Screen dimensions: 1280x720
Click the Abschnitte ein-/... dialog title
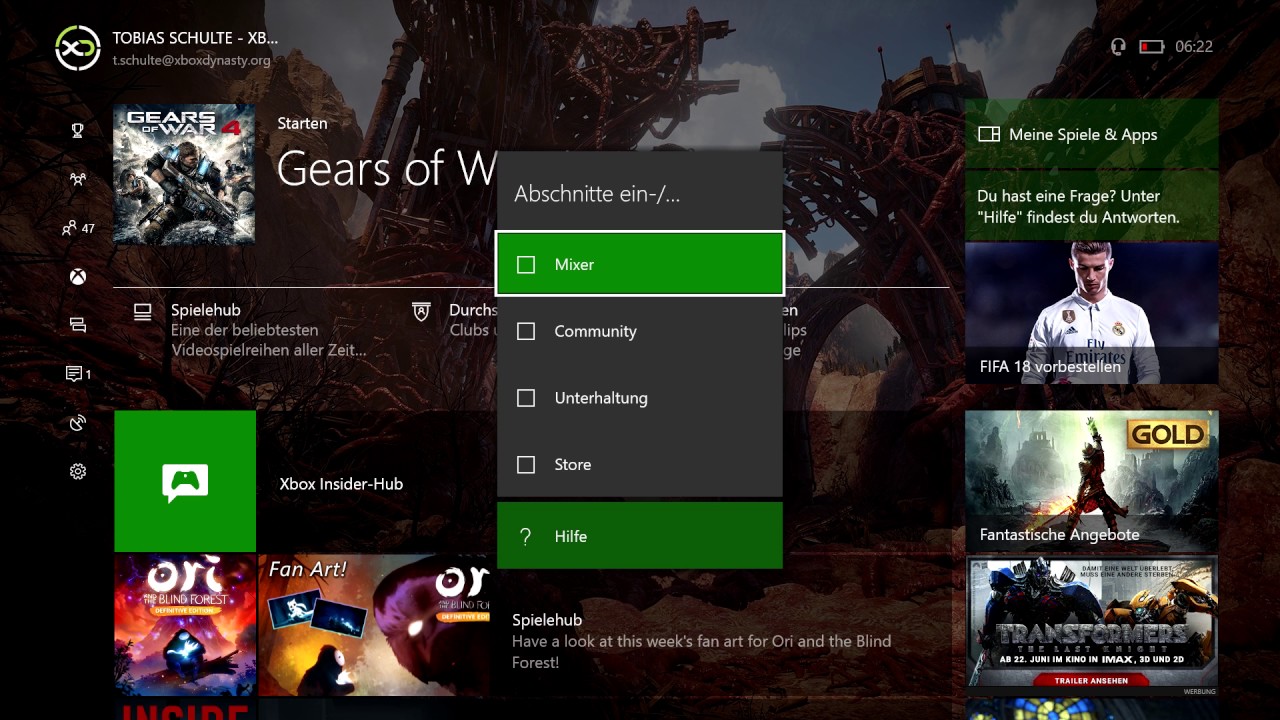coord(597,194)
